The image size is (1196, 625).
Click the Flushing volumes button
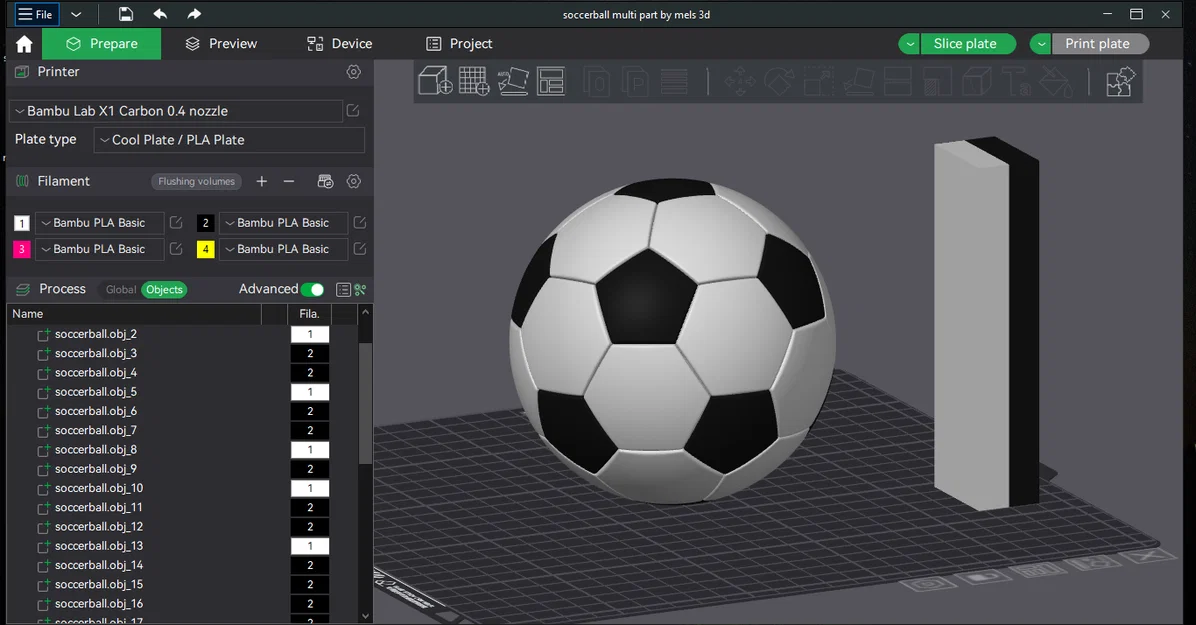(196, 181)
